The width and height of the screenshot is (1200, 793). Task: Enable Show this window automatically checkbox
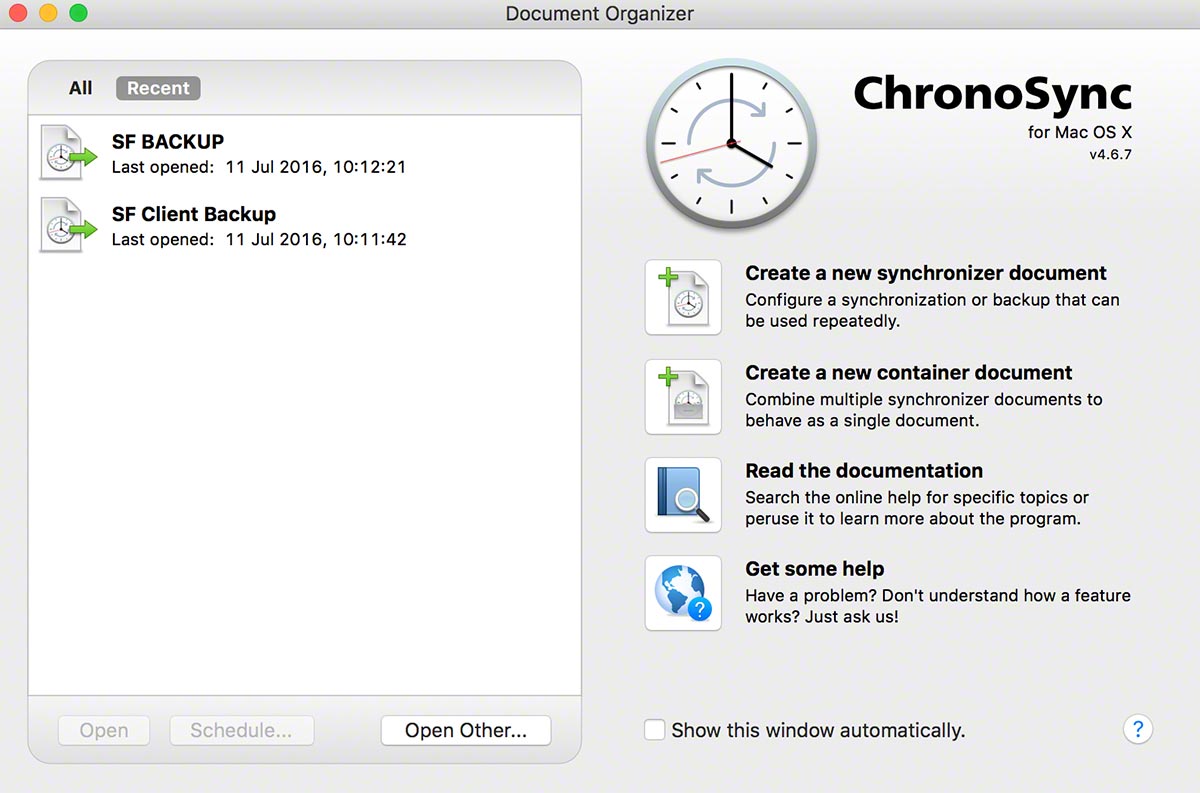pos(655,730)
